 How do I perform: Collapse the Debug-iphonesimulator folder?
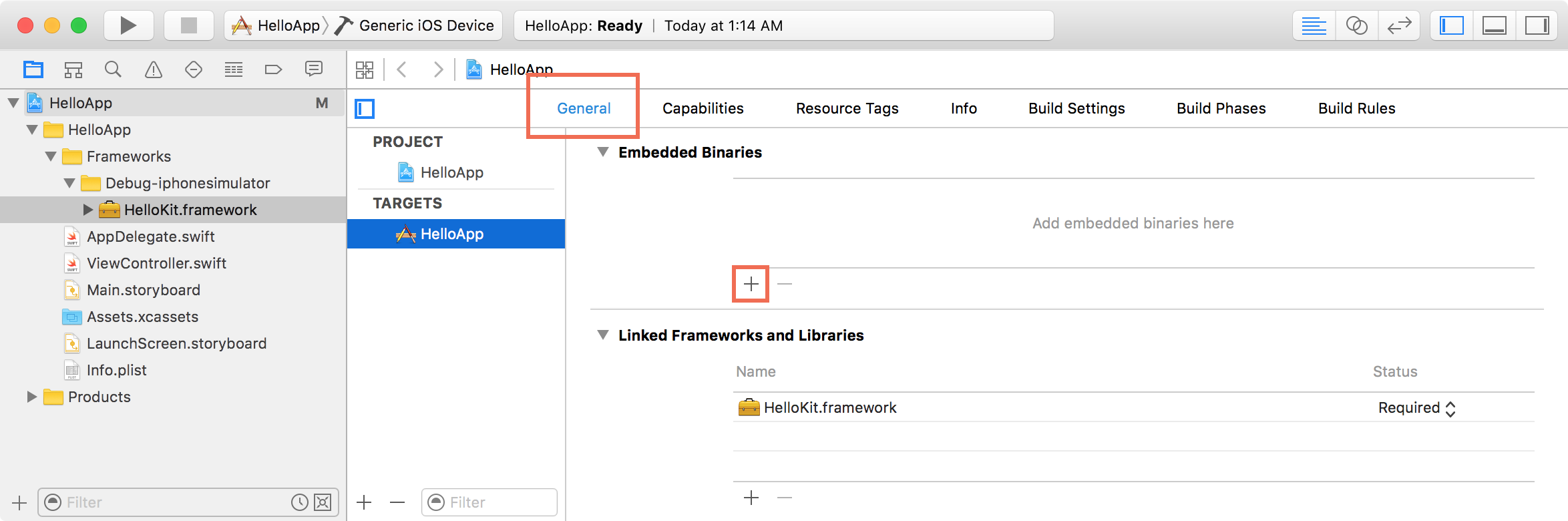(69, 183)
